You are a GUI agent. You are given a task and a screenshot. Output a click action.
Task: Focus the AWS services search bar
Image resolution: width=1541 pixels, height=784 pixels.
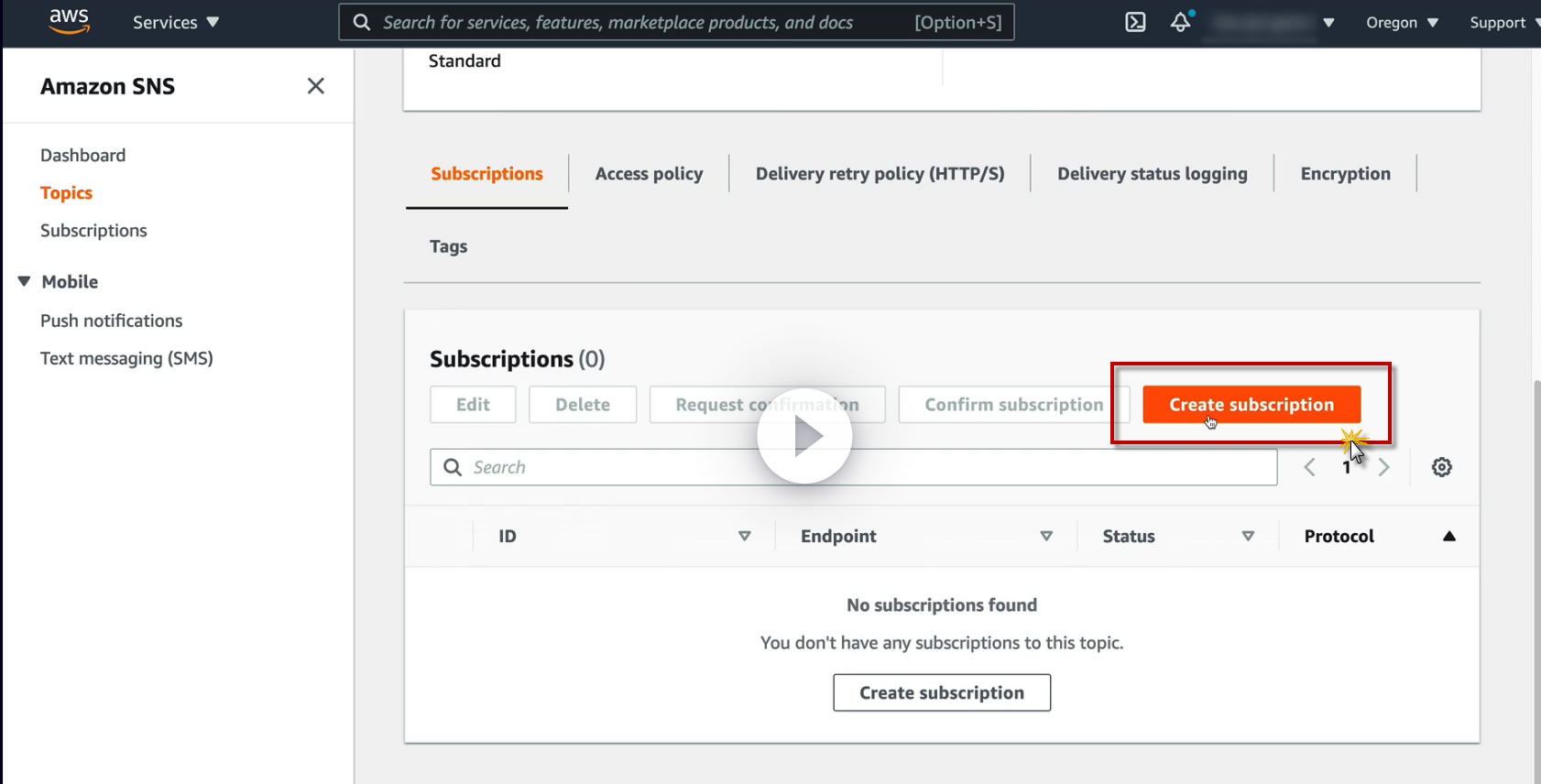[641, 23]
